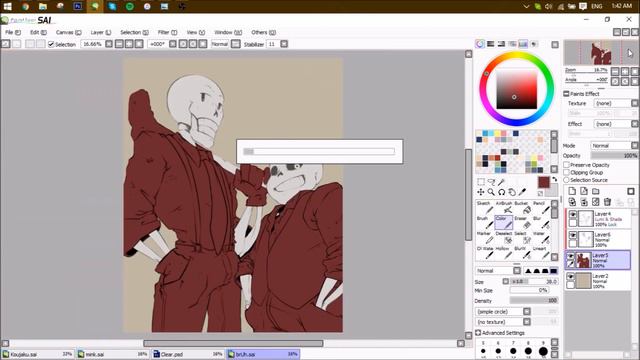Open Photoshop from the taskbar
The height and width of the screenshot is (360, 640).
[78, 6]
